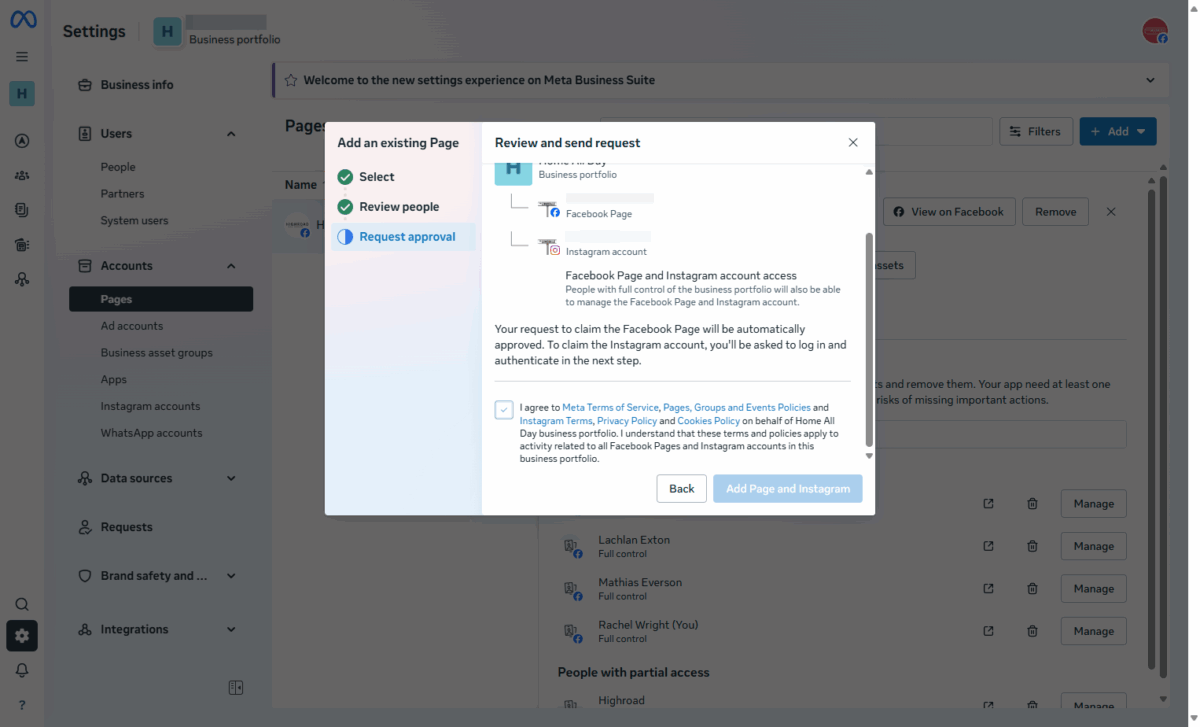Click the settings gear icon in left rail
The image size is (1200, 727).
pyautogui.click(x=22, y=636)
